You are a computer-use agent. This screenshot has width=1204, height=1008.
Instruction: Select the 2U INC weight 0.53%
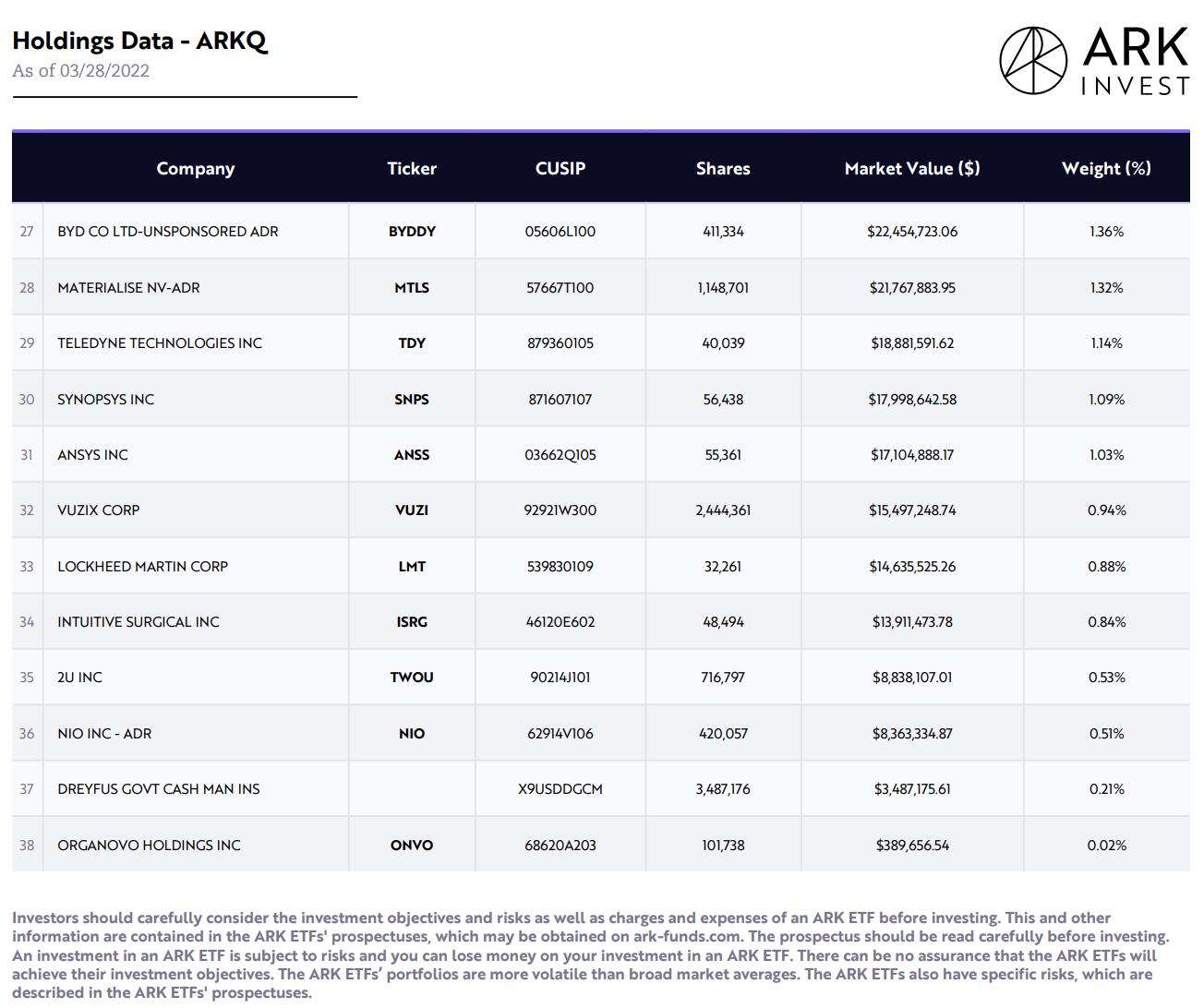1106,678
